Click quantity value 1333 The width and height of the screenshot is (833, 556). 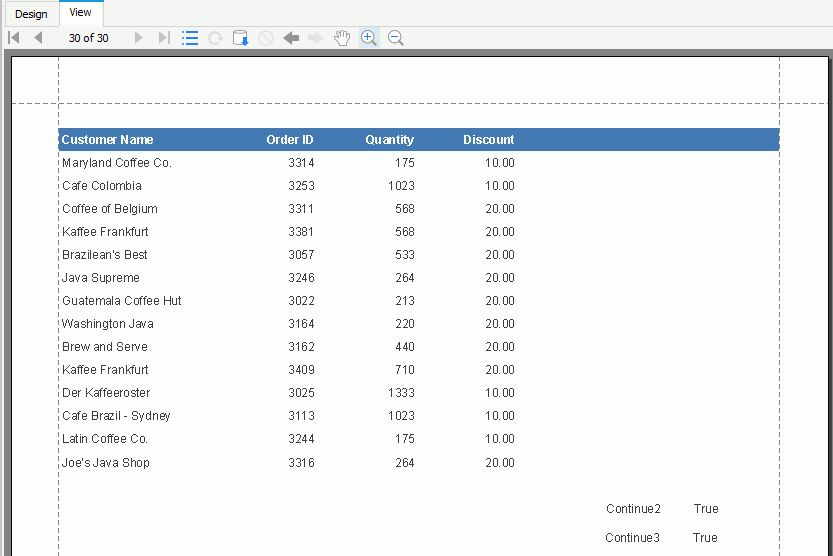pyautogui.click(x=401, y=393)
